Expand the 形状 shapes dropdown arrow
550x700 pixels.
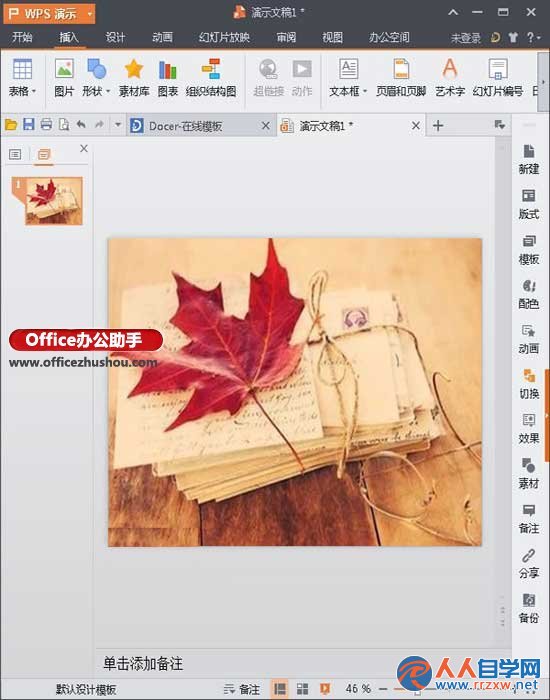[108, 92]
